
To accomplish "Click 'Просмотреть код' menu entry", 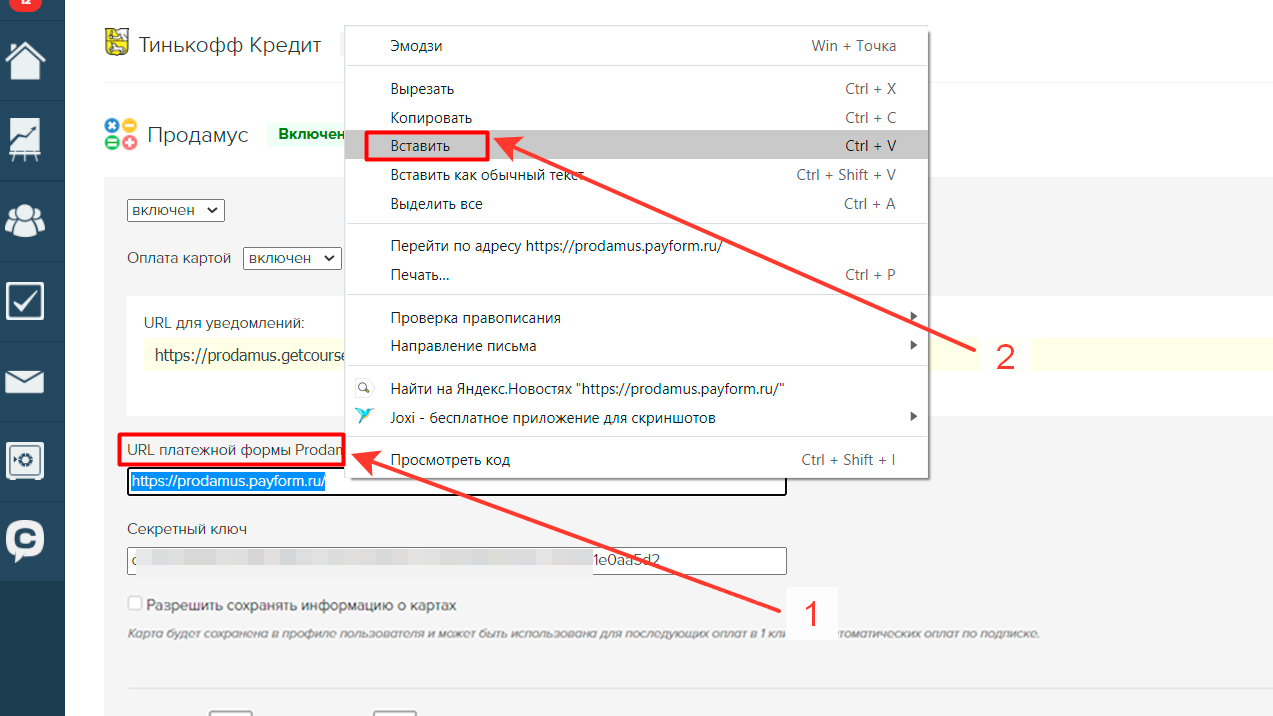I will coord(450,460).
